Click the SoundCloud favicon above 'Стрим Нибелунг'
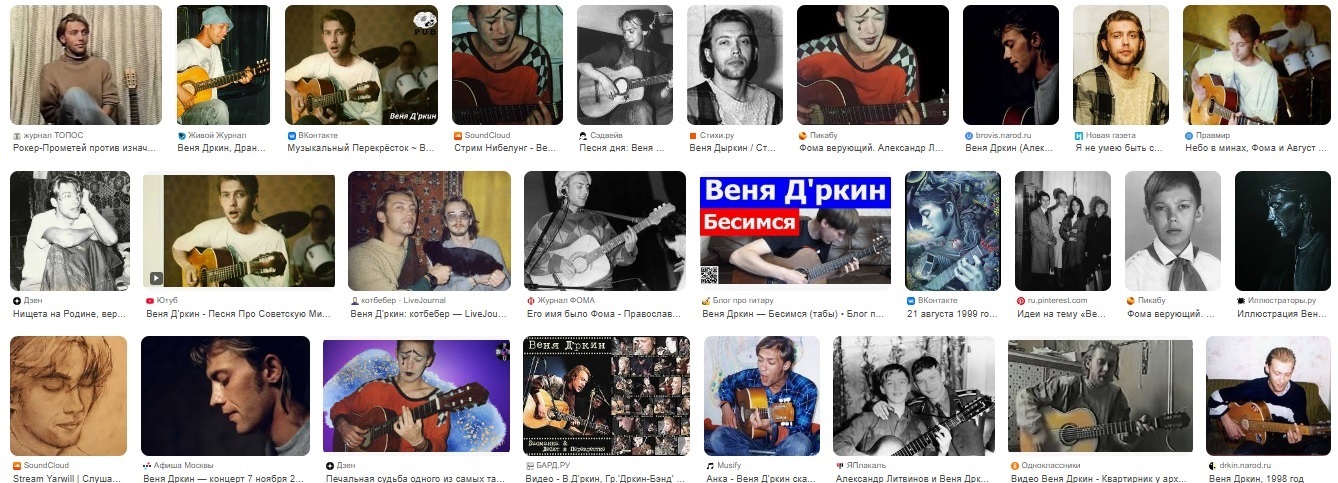The image size is (1338, 483). pyautogui.click(x=457, y=135)
